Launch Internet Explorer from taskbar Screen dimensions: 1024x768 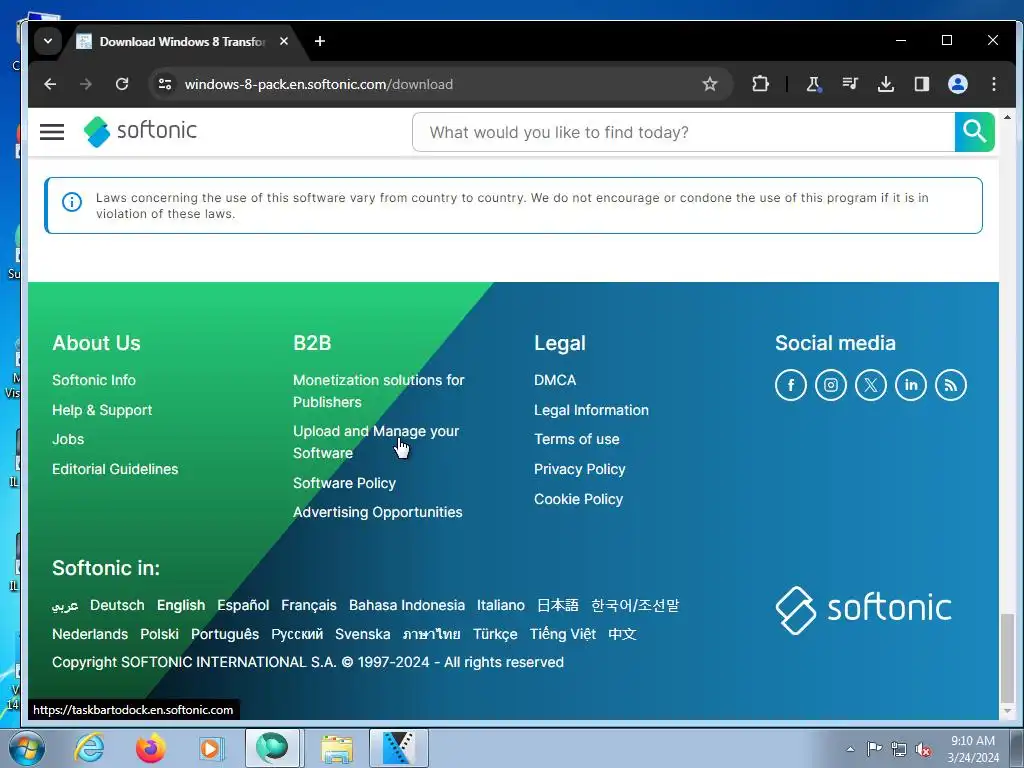click(x=89, y=748)
